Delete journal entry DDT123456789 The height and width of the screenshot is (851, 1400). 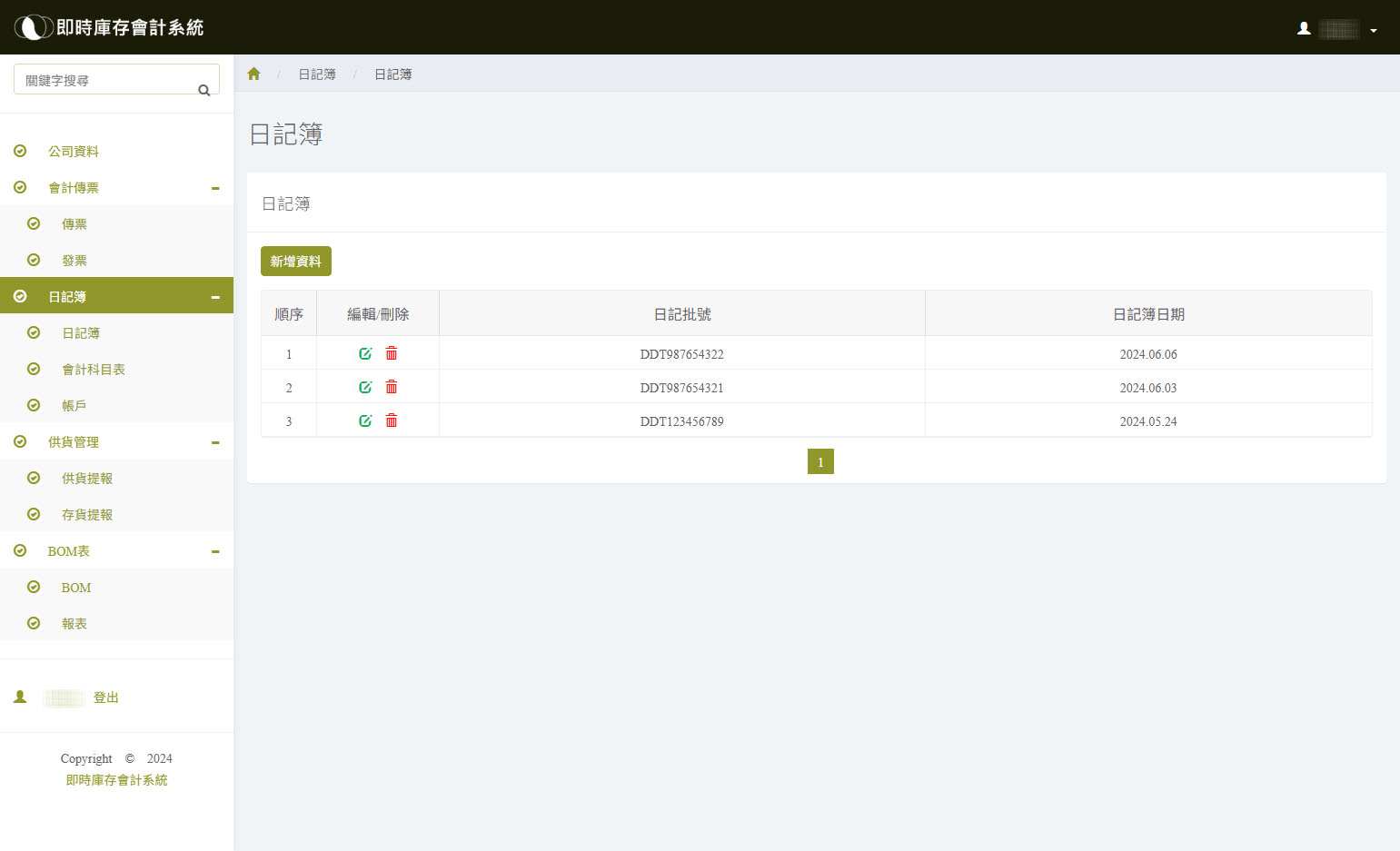point(392,421)
